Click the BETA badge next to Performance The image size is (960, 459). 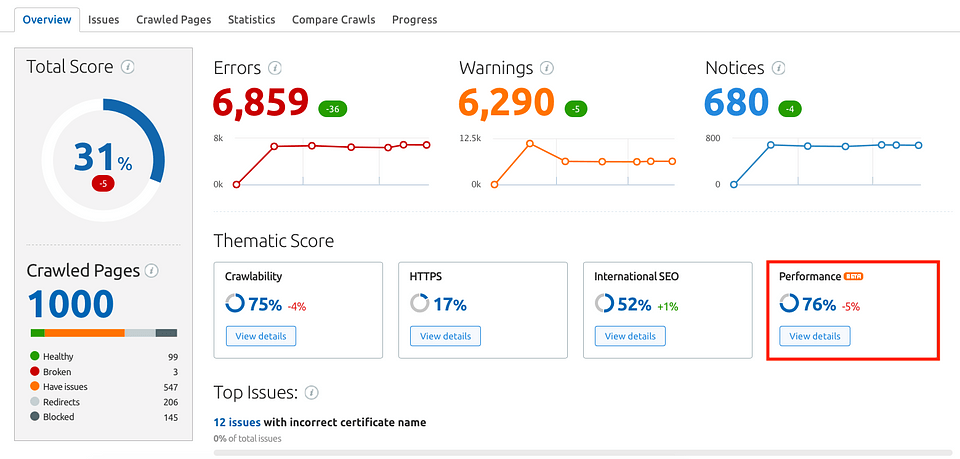(x=853, y=277)
